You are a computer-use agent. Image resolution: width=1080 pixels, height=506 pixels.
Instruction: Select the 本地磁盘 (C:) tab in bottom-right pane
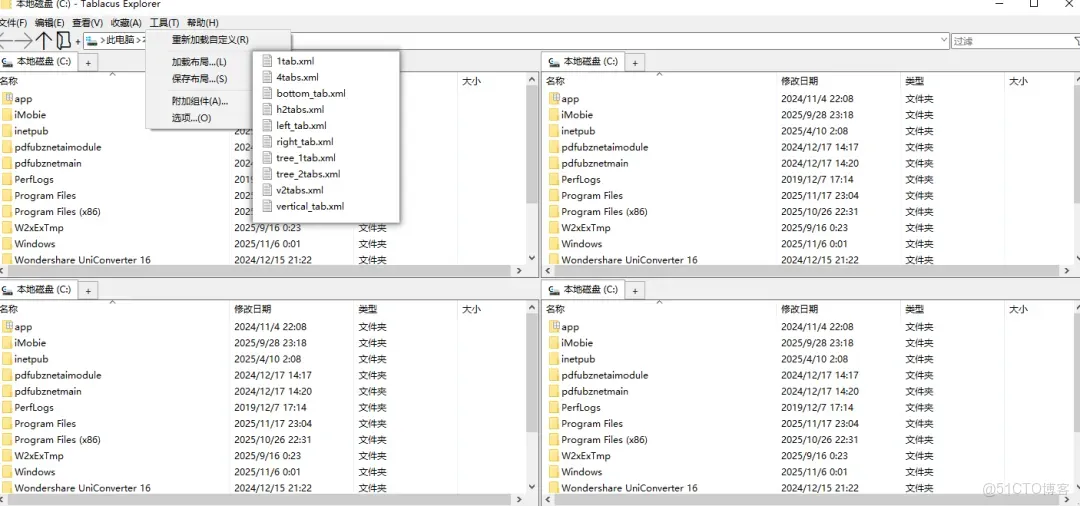584,290
